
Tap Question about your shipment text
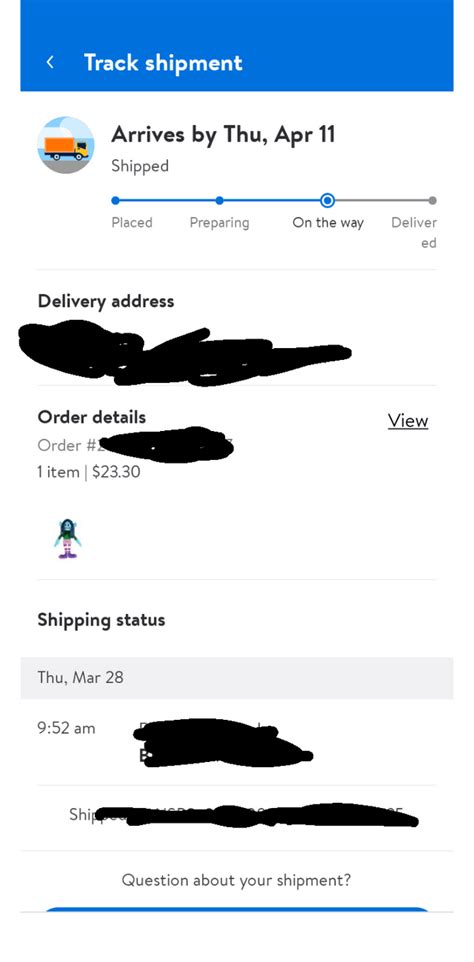pyautogui.click(x=237, y=880)
